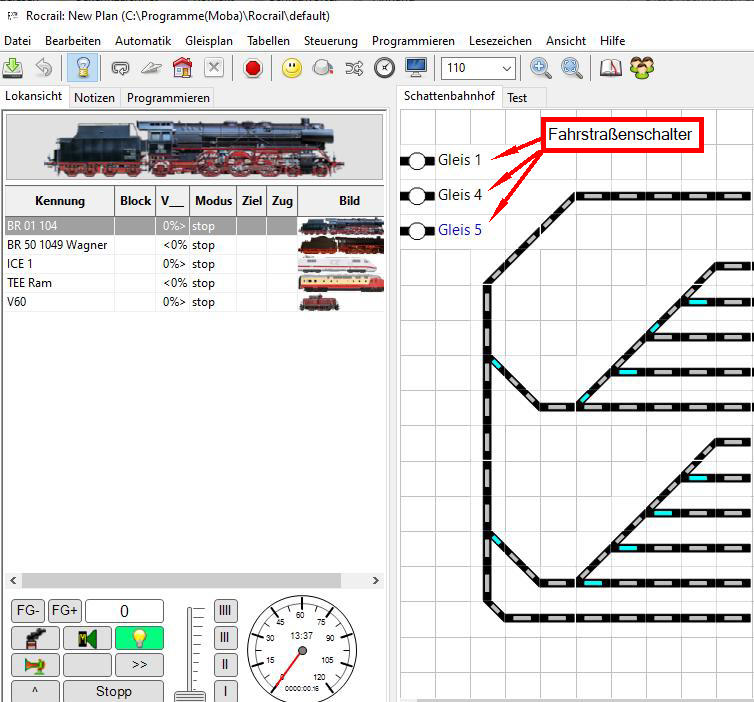This screenshot has height=702, width=754.
Task: Click the red house home icon
Action: (181, 68)
